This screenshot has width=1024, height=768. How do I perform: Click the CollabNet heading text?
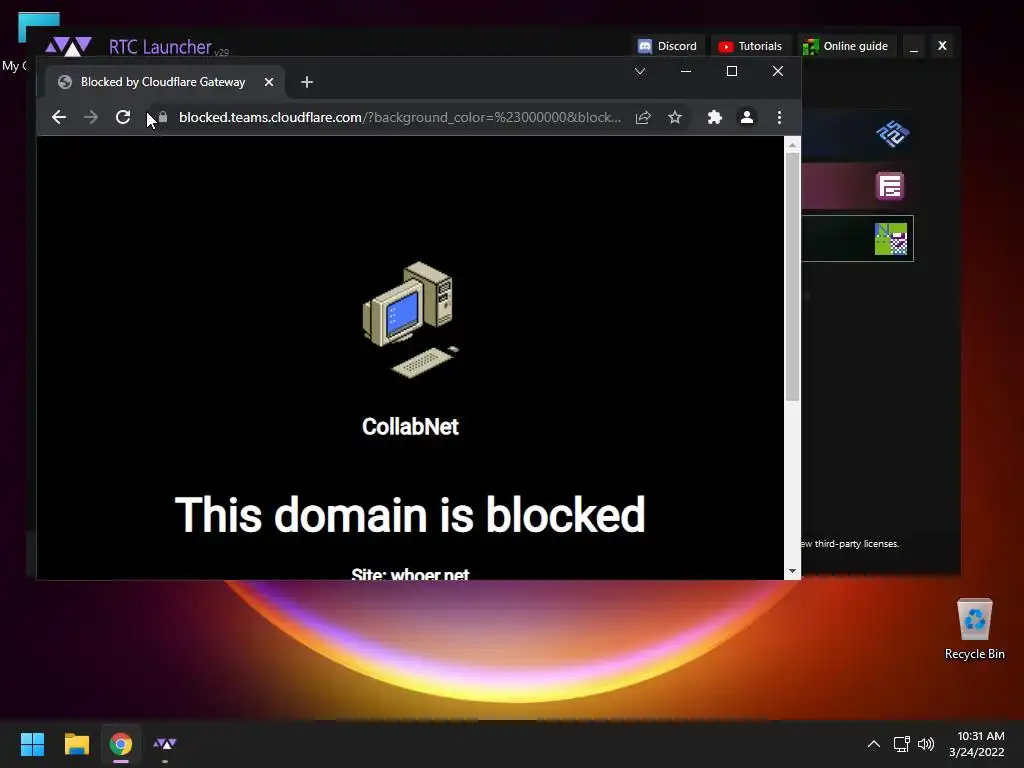click(410, 426)
